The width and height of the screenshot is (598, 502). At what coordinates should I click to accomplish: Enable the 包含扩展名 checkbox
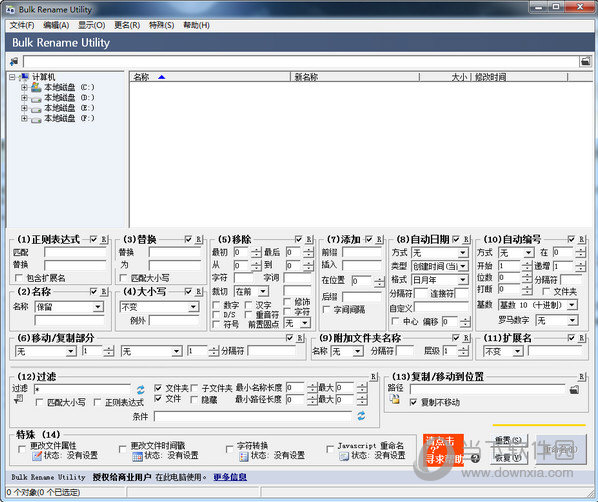click(18, 278)
